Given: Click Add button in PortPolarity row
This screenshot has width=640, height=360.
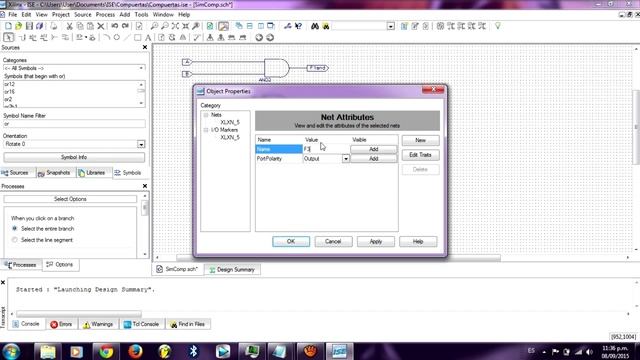Looking at the screenshot, I should click(x=373, y=159).
